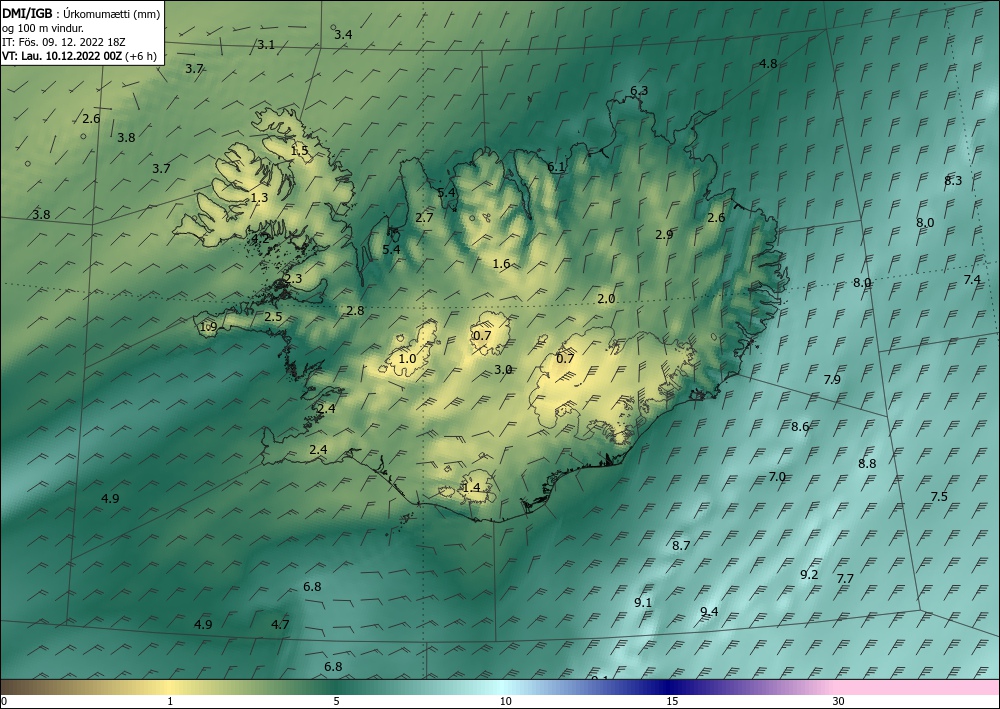Click the 8.3 value label

[953, 180]
